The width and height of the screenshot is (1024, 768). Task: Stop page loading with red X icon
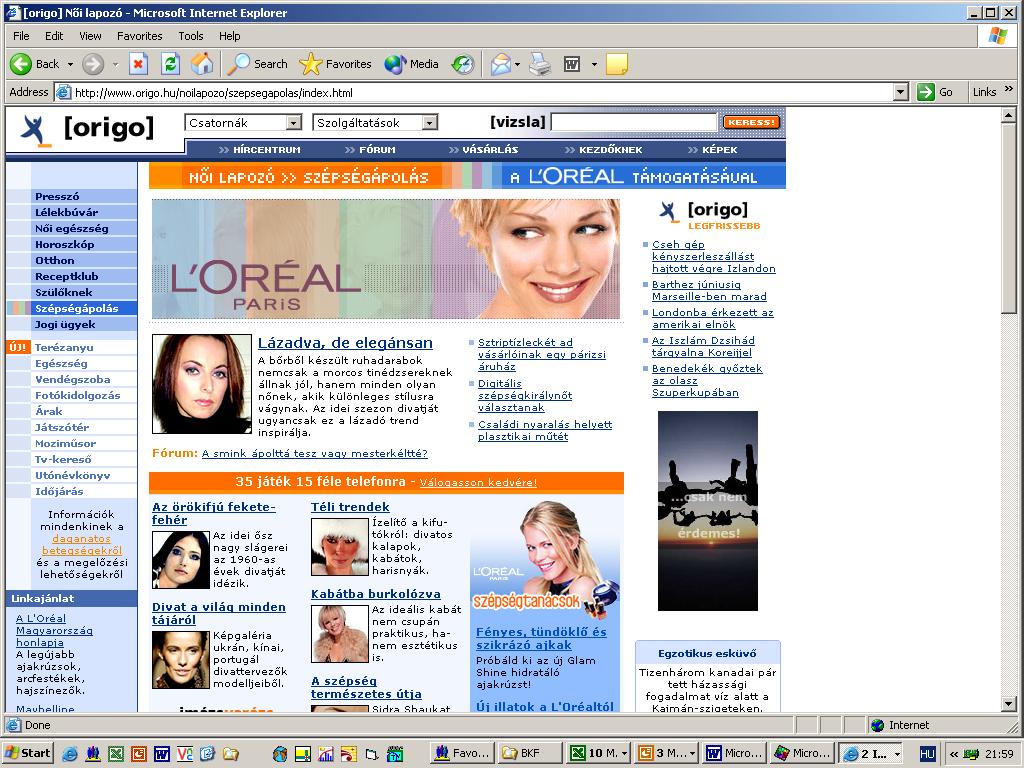[138, 64]
